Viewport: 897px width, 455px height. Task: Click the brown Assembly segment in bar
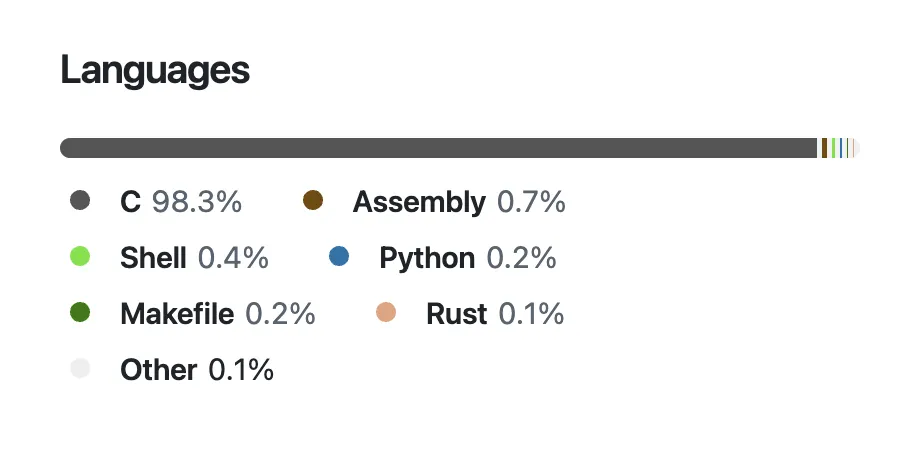click(x=824, y=148)
